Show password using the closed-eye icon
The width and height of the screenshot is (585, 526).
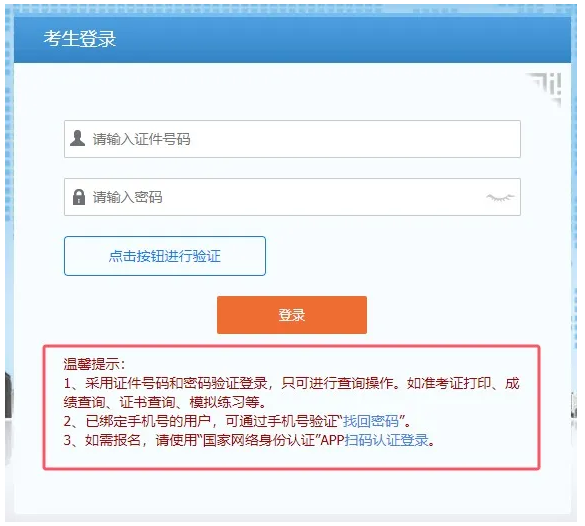coord(500,197)
